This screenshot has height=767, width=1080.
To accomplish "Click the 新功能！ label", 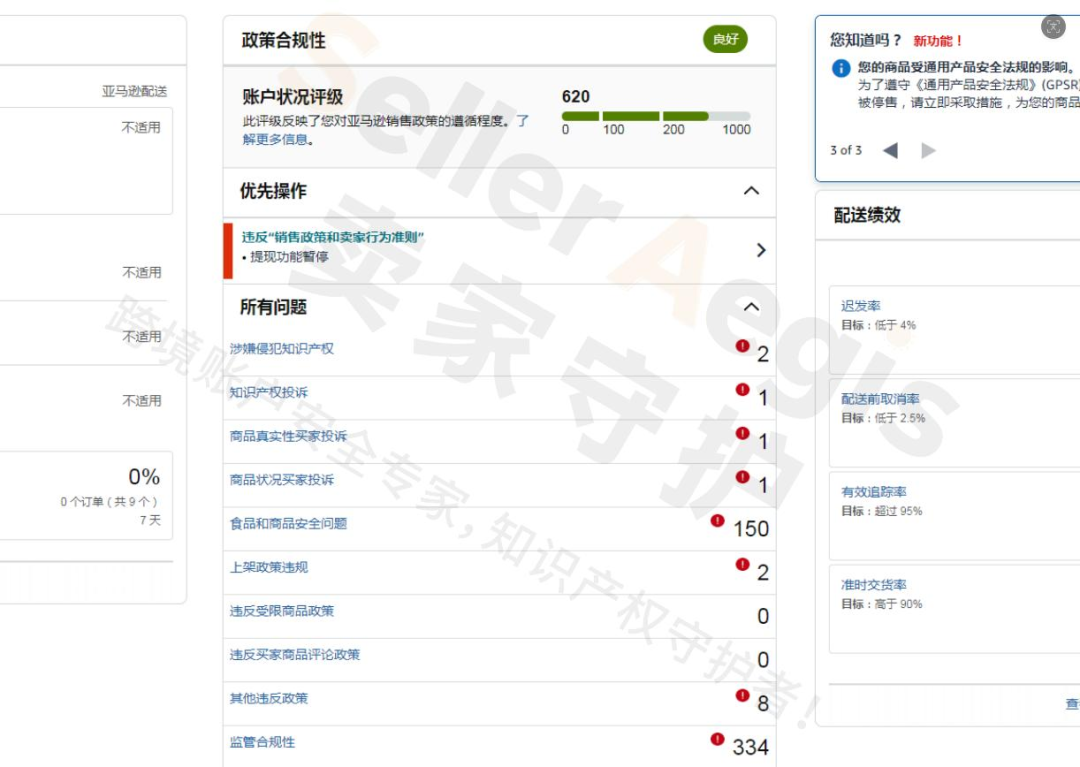I will coord(938,41).
